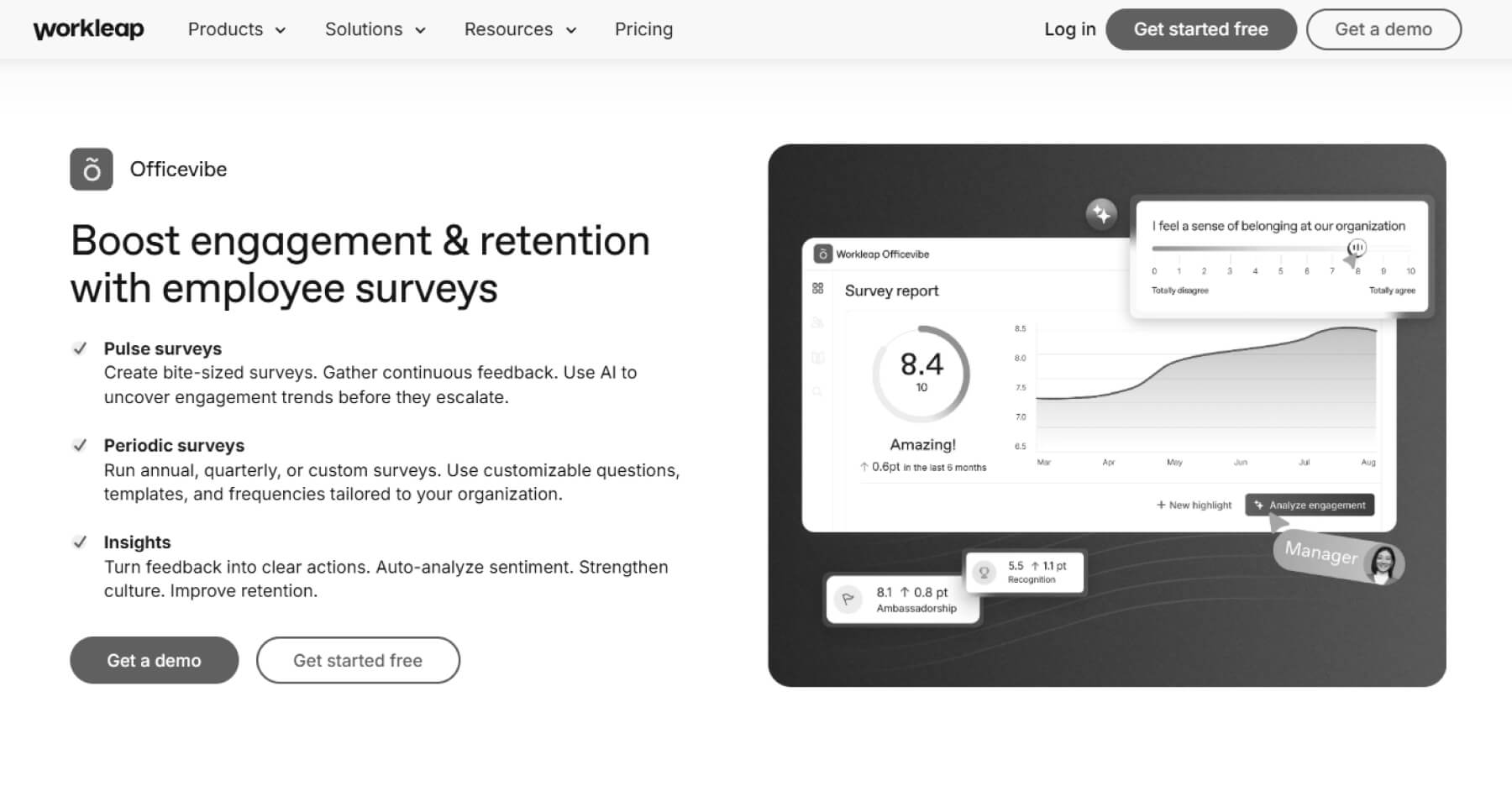
Task: Click the Officevibe logo icon beside the product name
Action: 91,169
